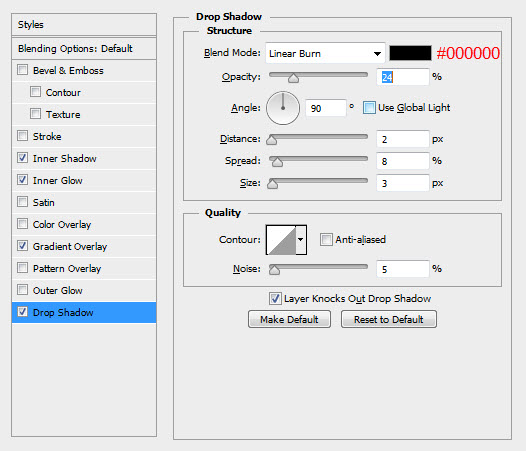Viewport: 526px width, 451px height.
Task: Toggle Layer Knocks Out Drop Shadow
Action: click(x=275, y=298)
